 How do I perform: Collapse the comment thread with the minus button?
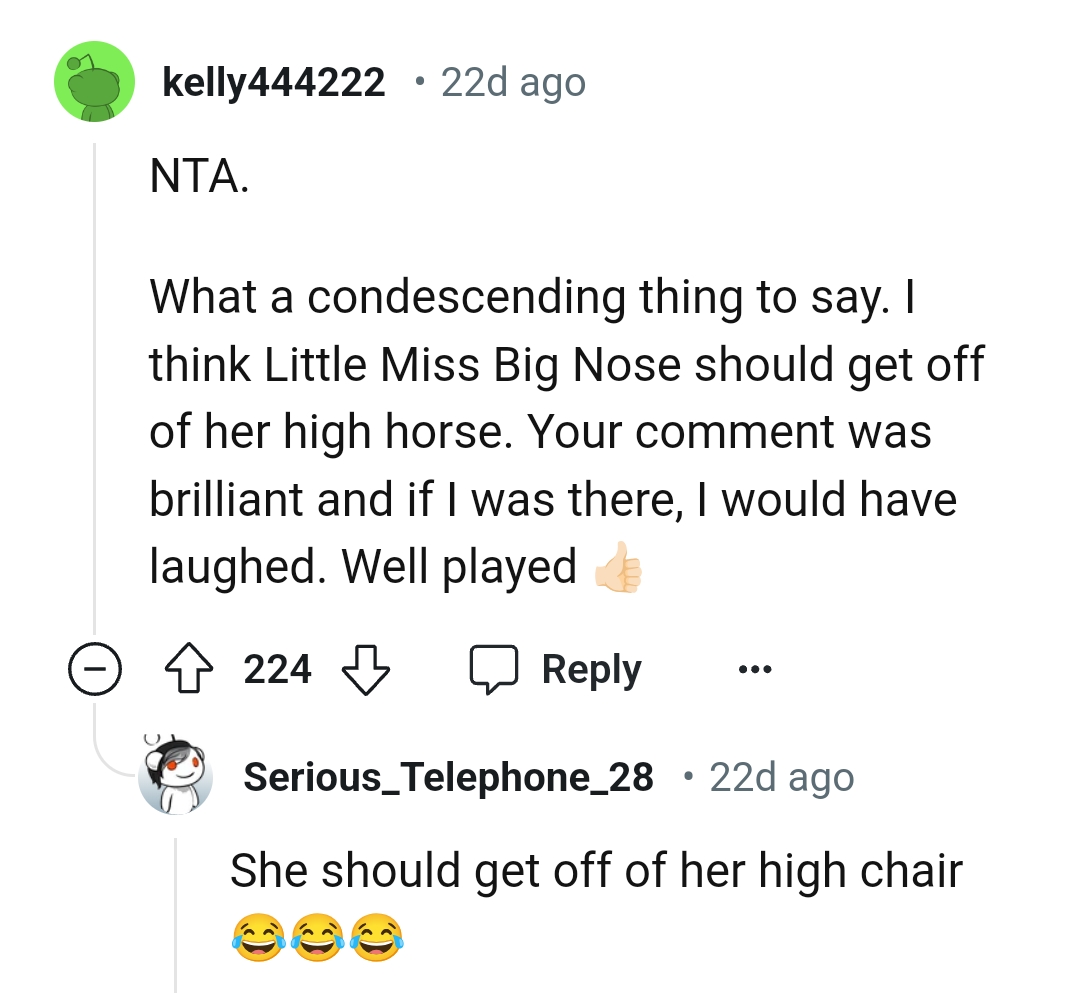(95, 668)
